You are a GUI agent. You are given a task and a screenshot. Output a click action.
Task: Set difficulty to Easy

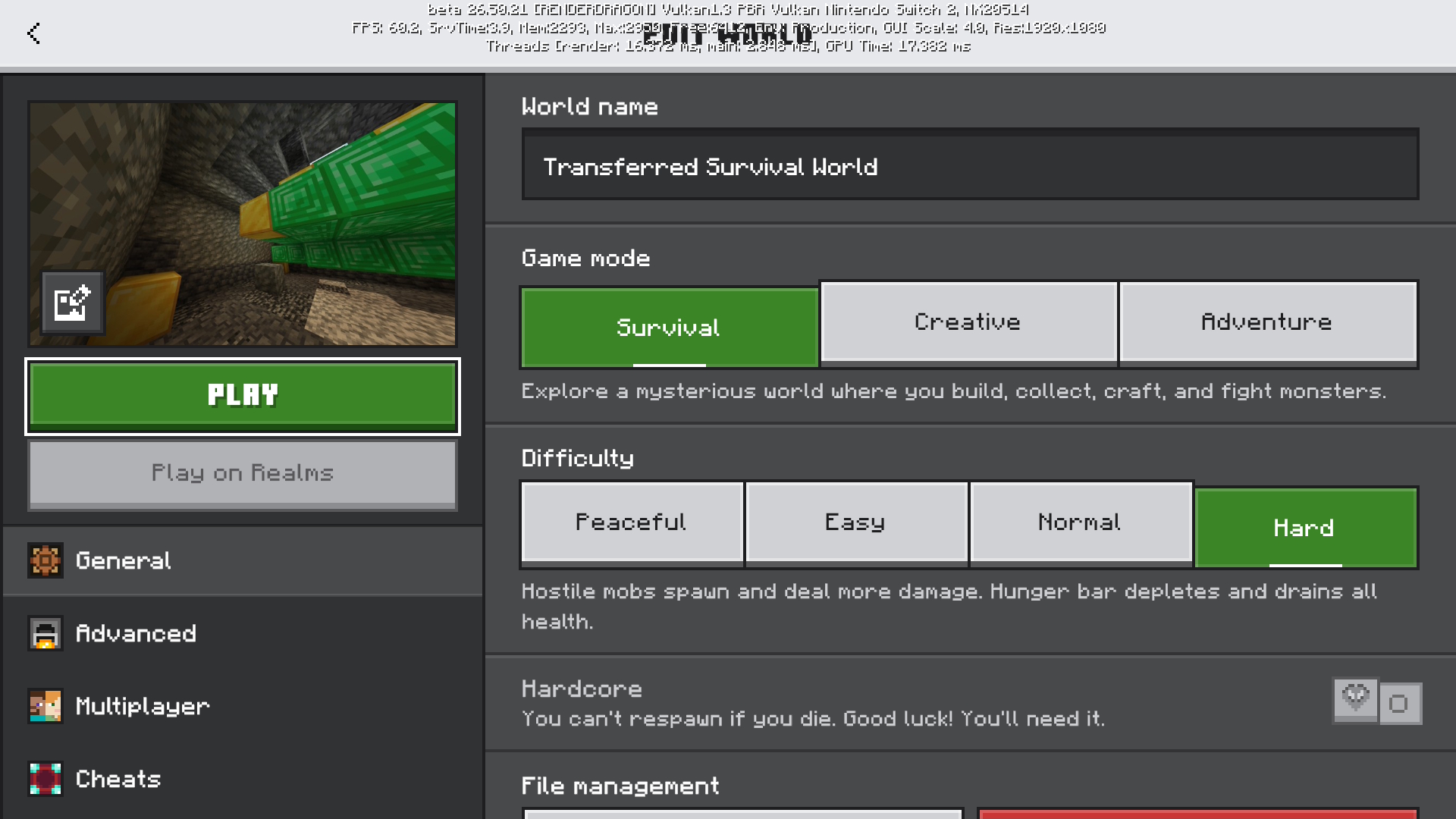(856, 522)
